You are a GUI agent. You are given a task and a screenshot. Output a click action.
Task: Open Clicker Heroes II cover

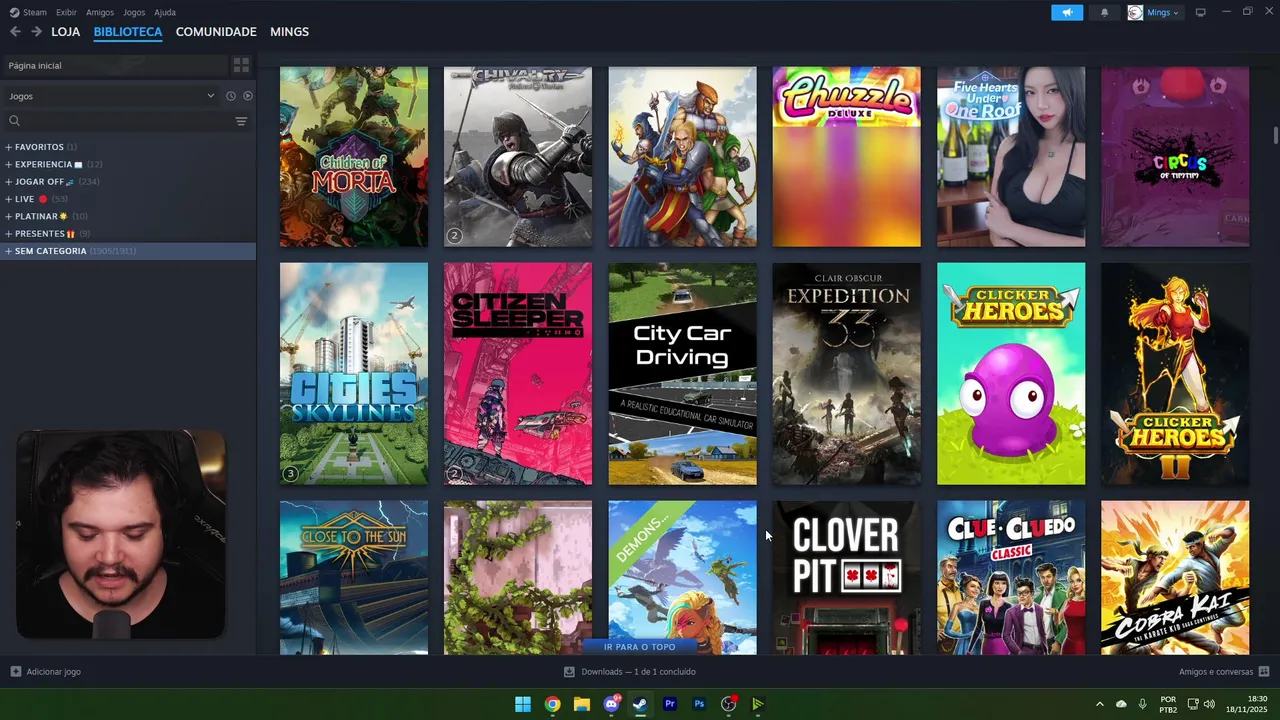1175,374
